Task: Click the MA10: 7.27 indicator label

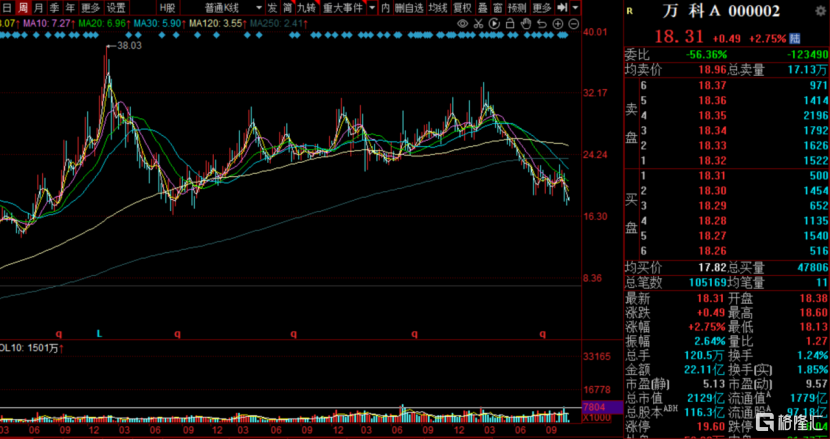Action: (x=48, y=24)
